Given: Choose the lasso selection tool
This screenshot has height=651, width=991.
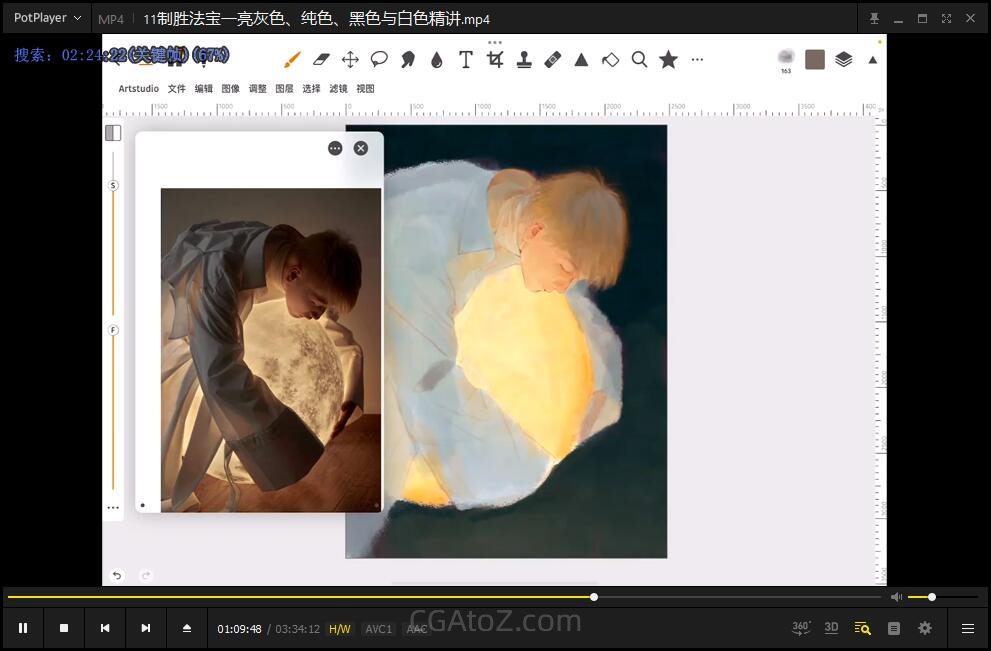Looking at the screenshot, I should [379, 60].
